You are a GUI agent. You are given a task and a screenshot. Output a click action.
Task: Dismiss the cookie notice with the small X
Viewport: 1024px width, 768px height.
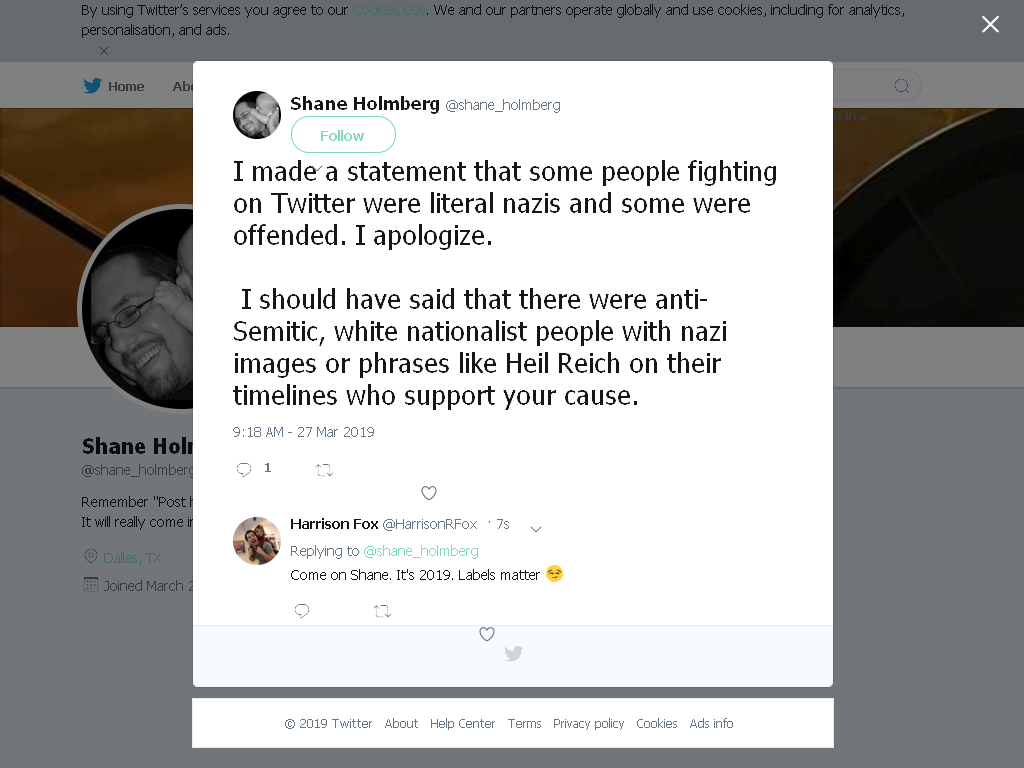point(104,50)
